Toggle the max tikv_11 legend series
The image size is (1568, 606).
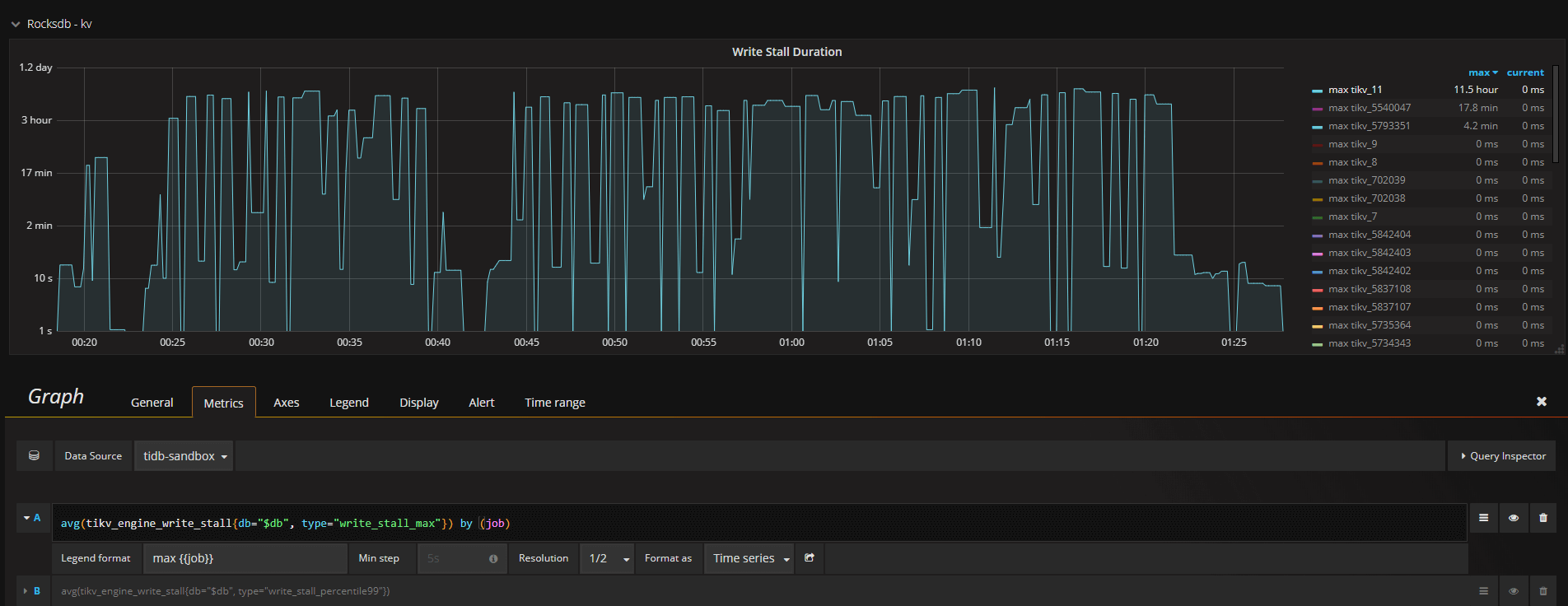click(x=1355, y=90)
